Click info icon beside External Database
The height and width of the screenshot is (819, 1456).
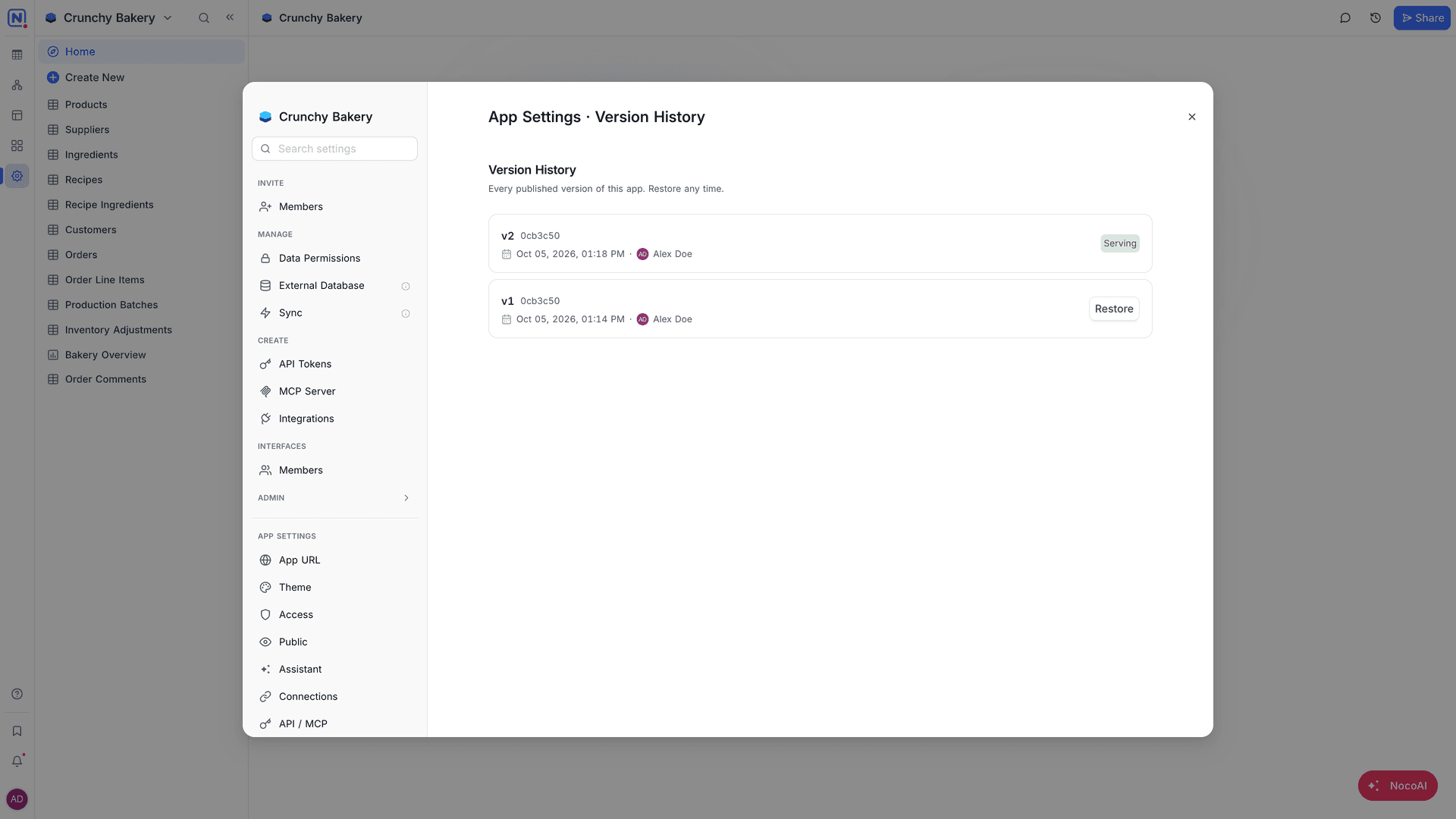coord(406,286)
